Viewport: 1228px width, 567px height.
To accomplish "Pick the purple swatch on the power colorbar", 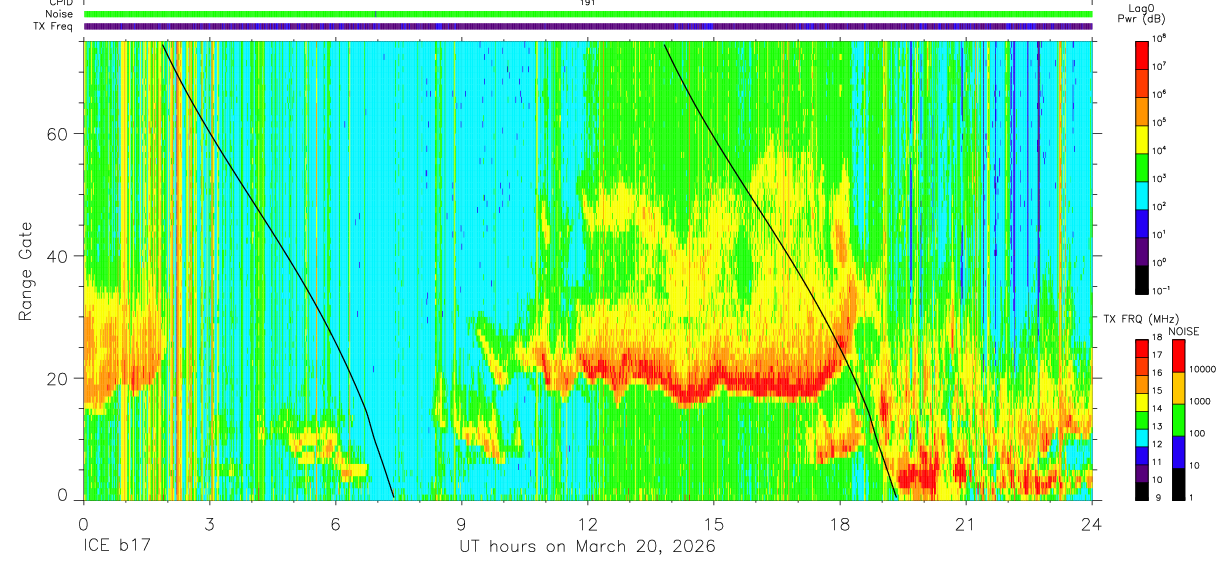I will 1142,251.
